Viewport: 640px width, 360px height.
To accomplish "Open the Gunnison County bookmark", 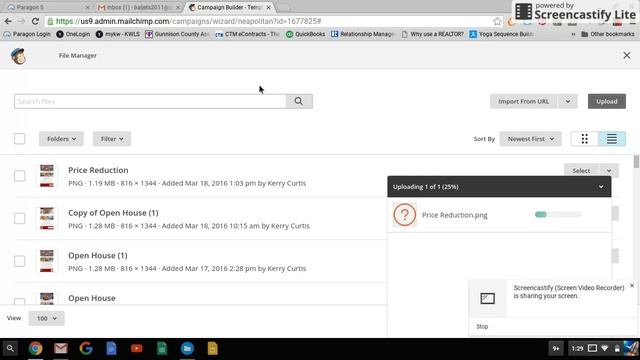I will click(178, 34).
